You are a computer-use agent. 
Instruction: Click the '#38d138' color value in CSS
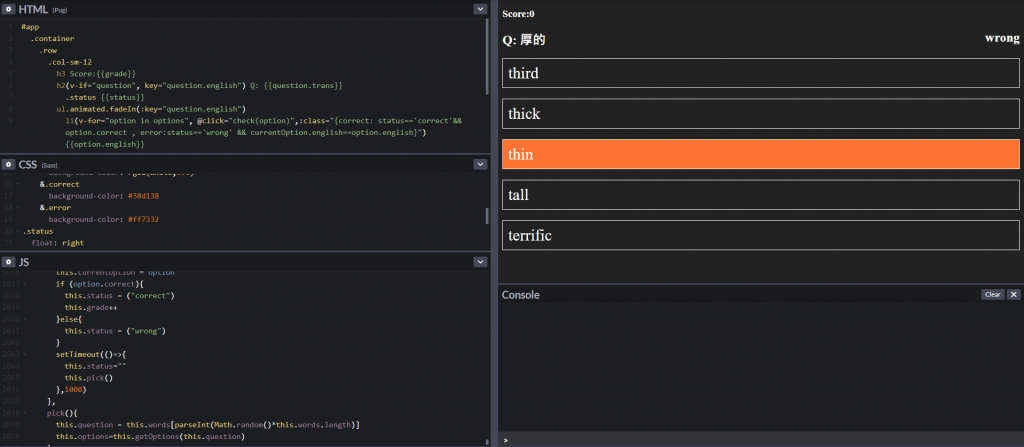[144, 196]
